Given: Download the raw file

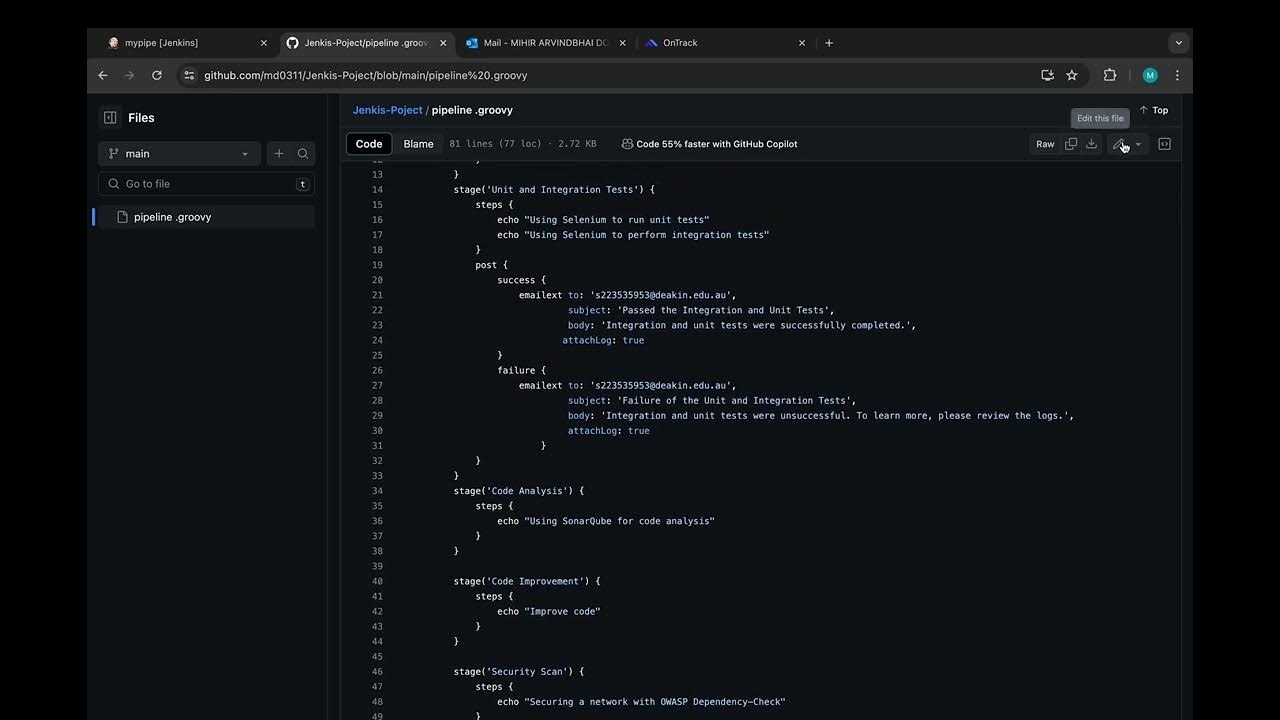Looking at the screenshot, I should point(1092,144).
